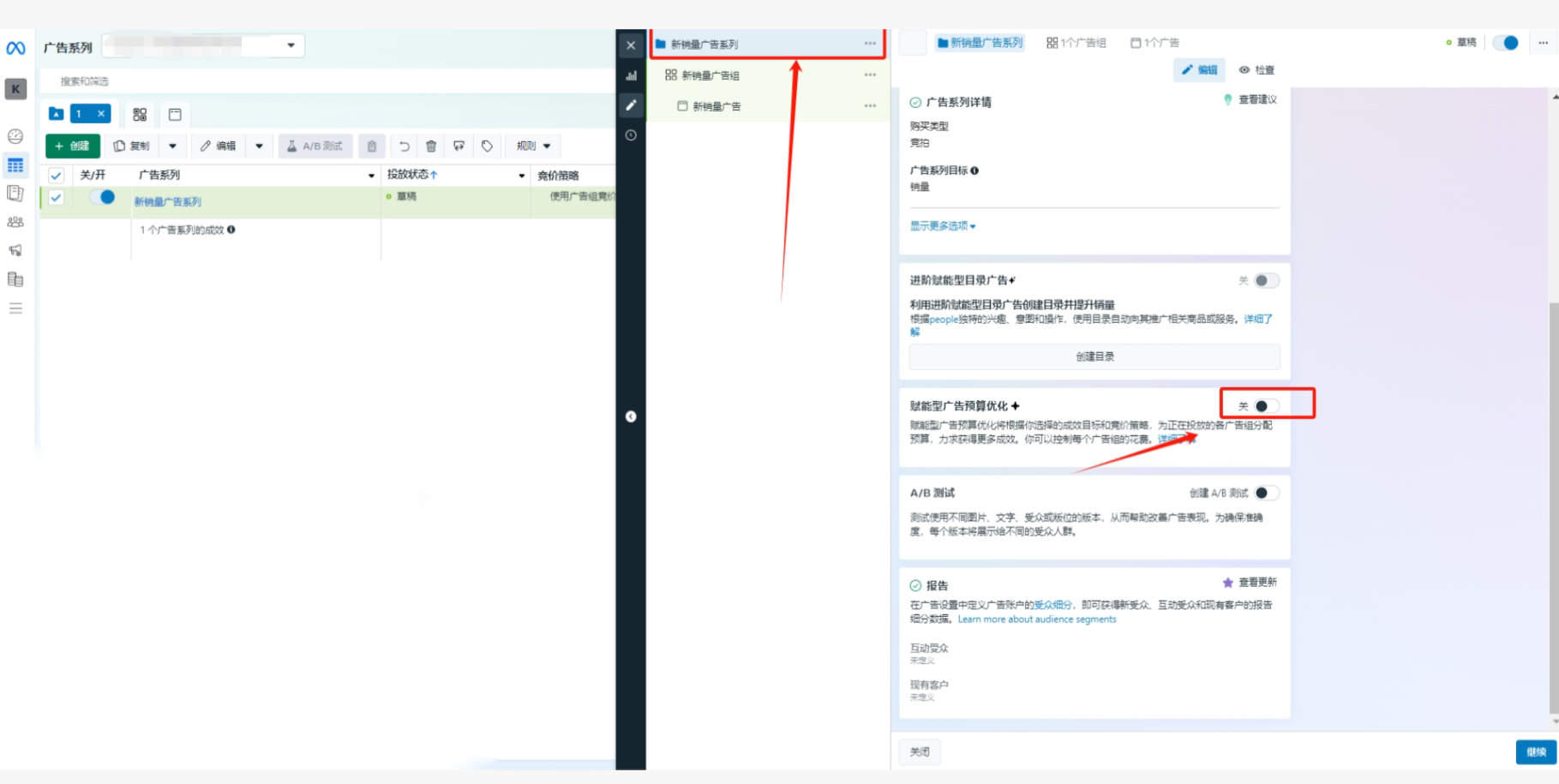Image resolution: width=1559 pixels, height=784 pixels.
Task: Toggle 赋能型广告预算优化 switch
Action: click(x=1266, y=406)
